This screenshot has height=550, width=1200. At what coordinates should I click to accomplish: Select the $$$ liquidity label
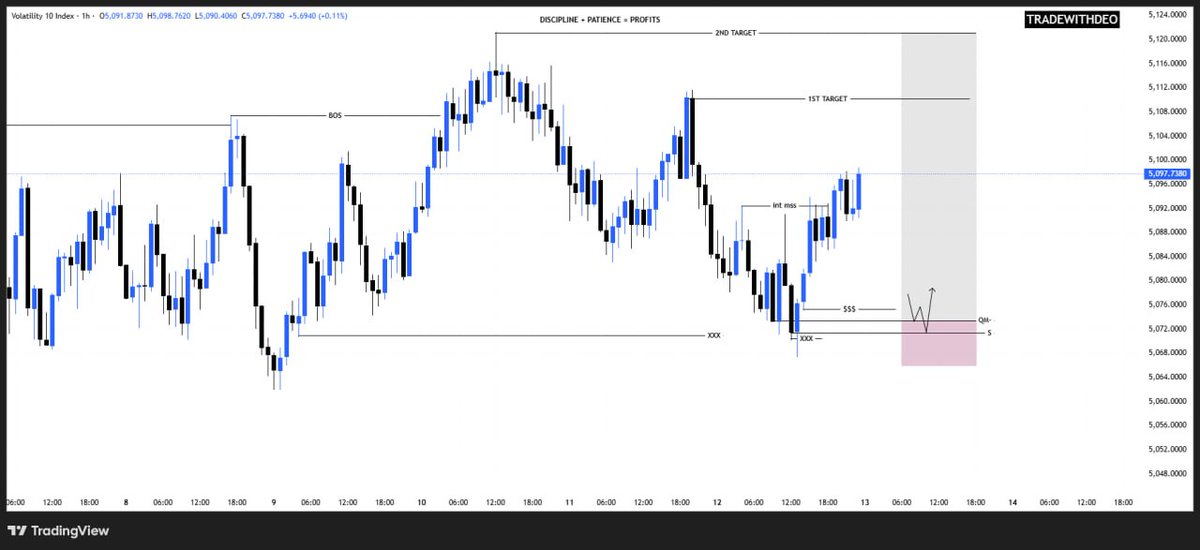(x=849, y=309)
